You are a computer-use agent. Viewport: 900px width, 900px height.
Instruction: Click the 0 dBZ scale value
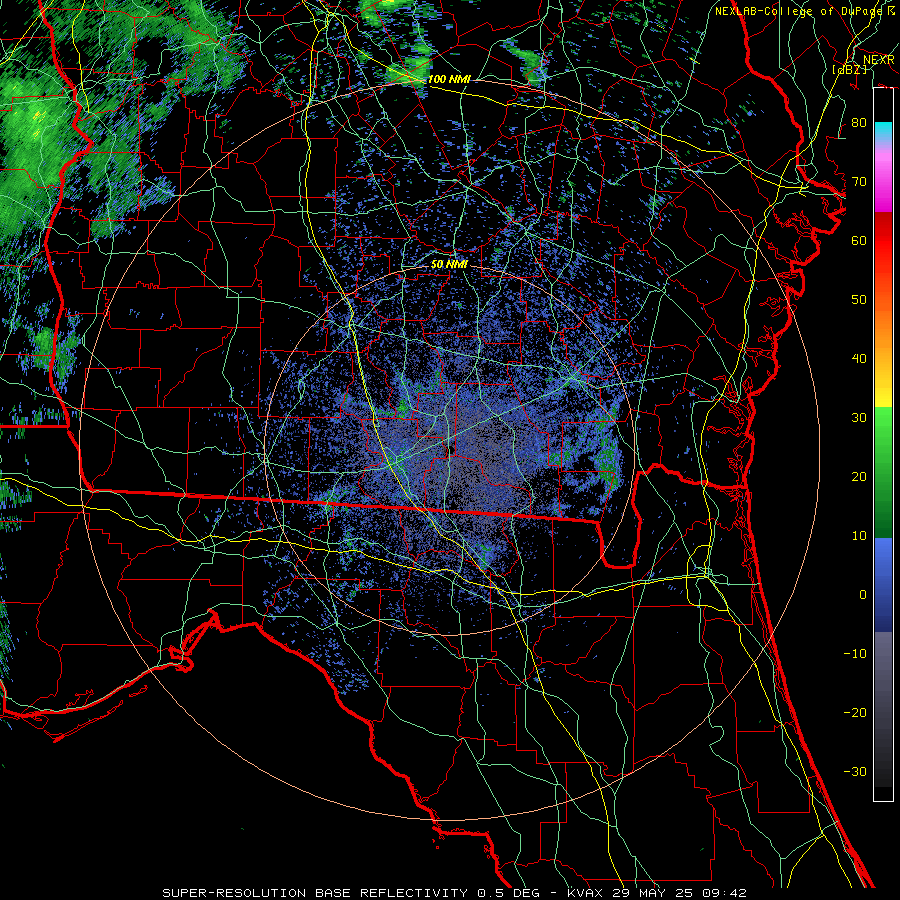(863, 595)
